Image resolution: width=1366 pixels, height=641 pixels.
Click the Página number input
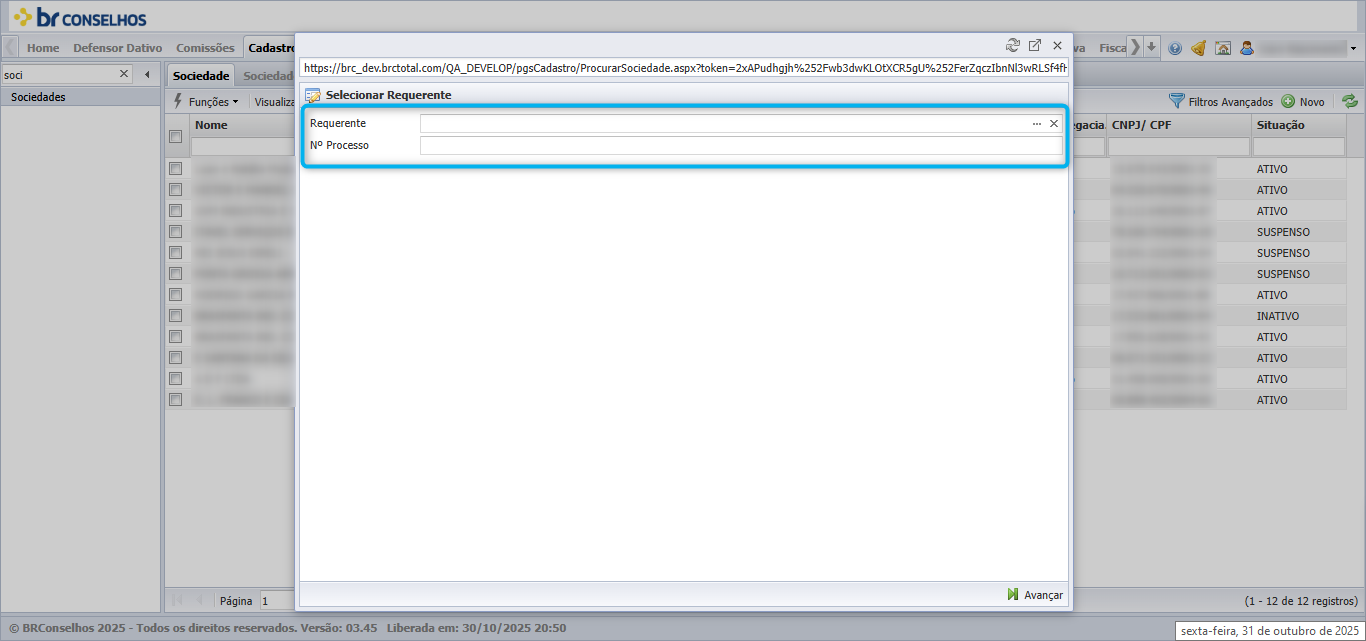tap(277, 601)
